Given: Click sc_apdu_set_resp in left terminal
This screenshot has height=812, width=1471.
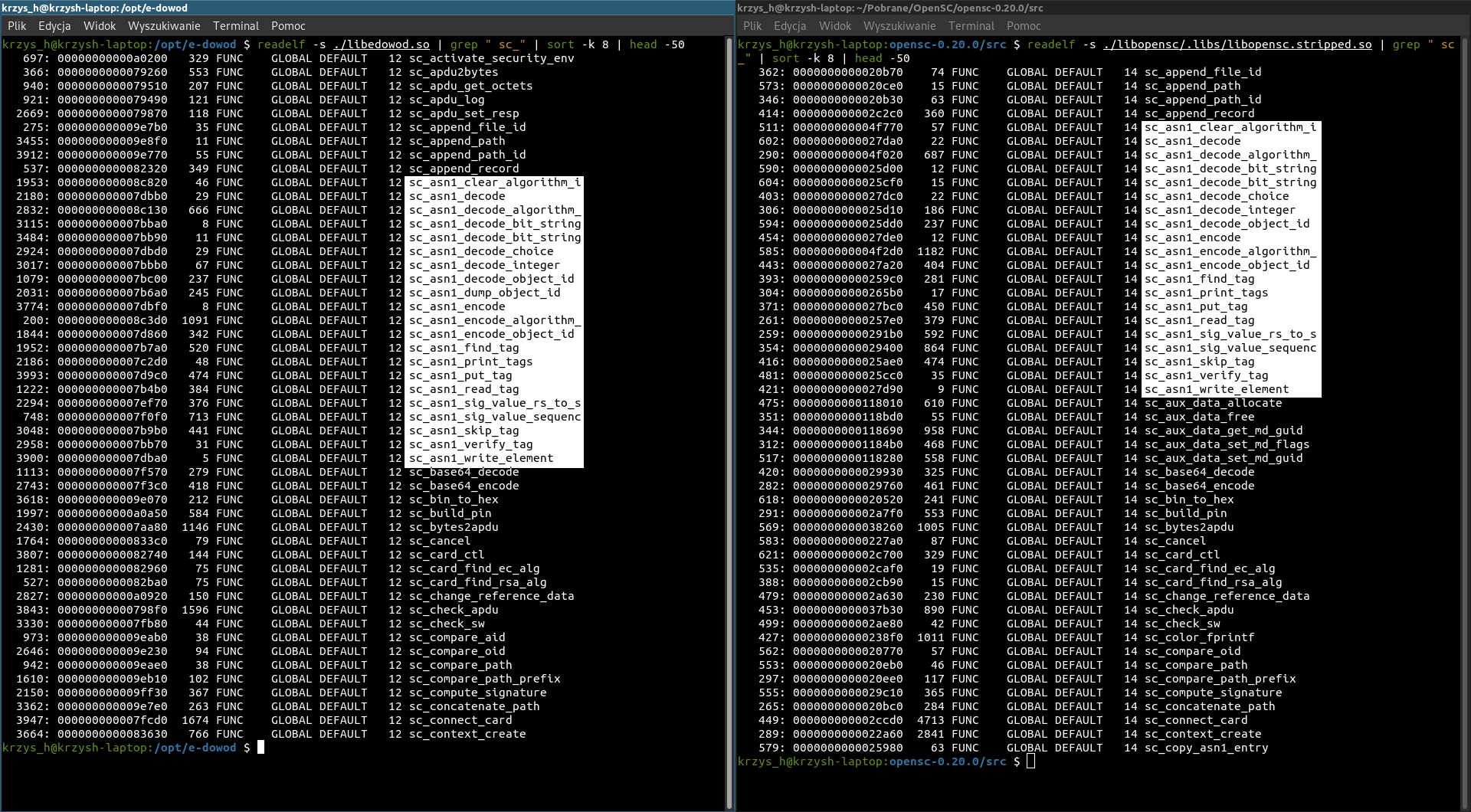Looking at the screenshot, I should pos(464,113).
